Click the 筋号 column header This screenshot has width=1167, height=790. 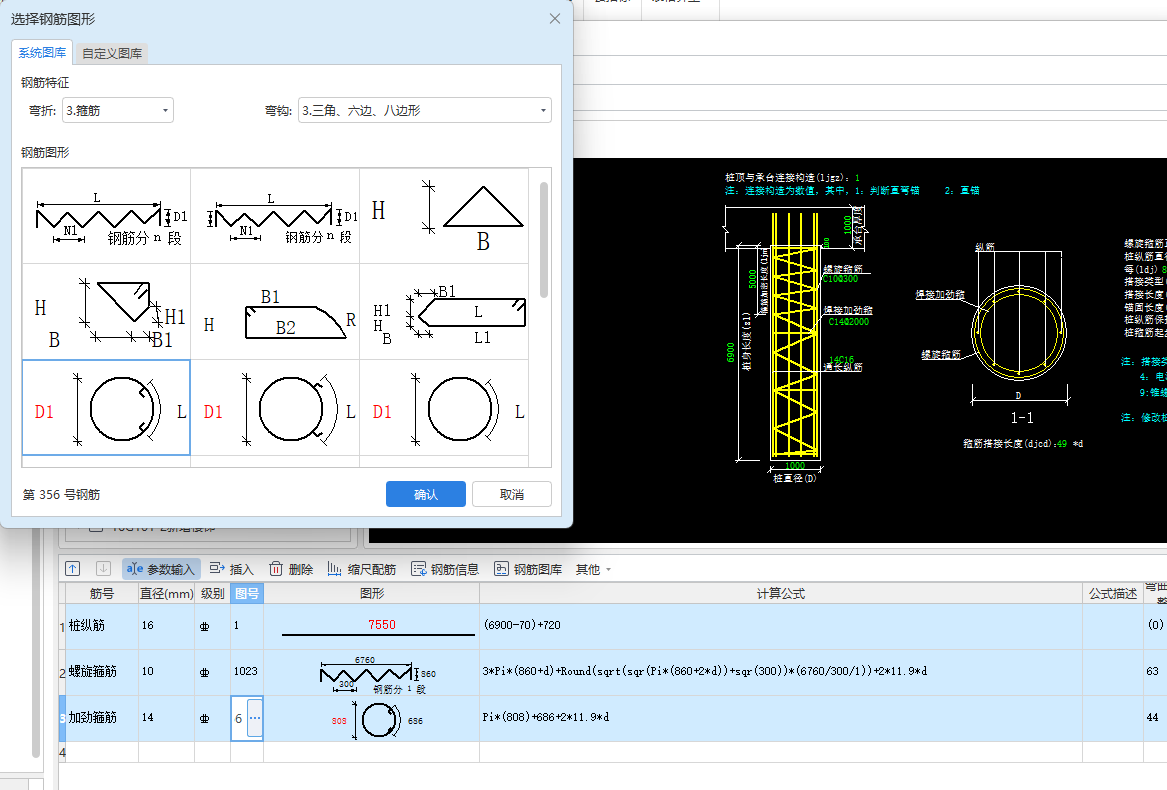pyautogui.click(x=102, y=593)
